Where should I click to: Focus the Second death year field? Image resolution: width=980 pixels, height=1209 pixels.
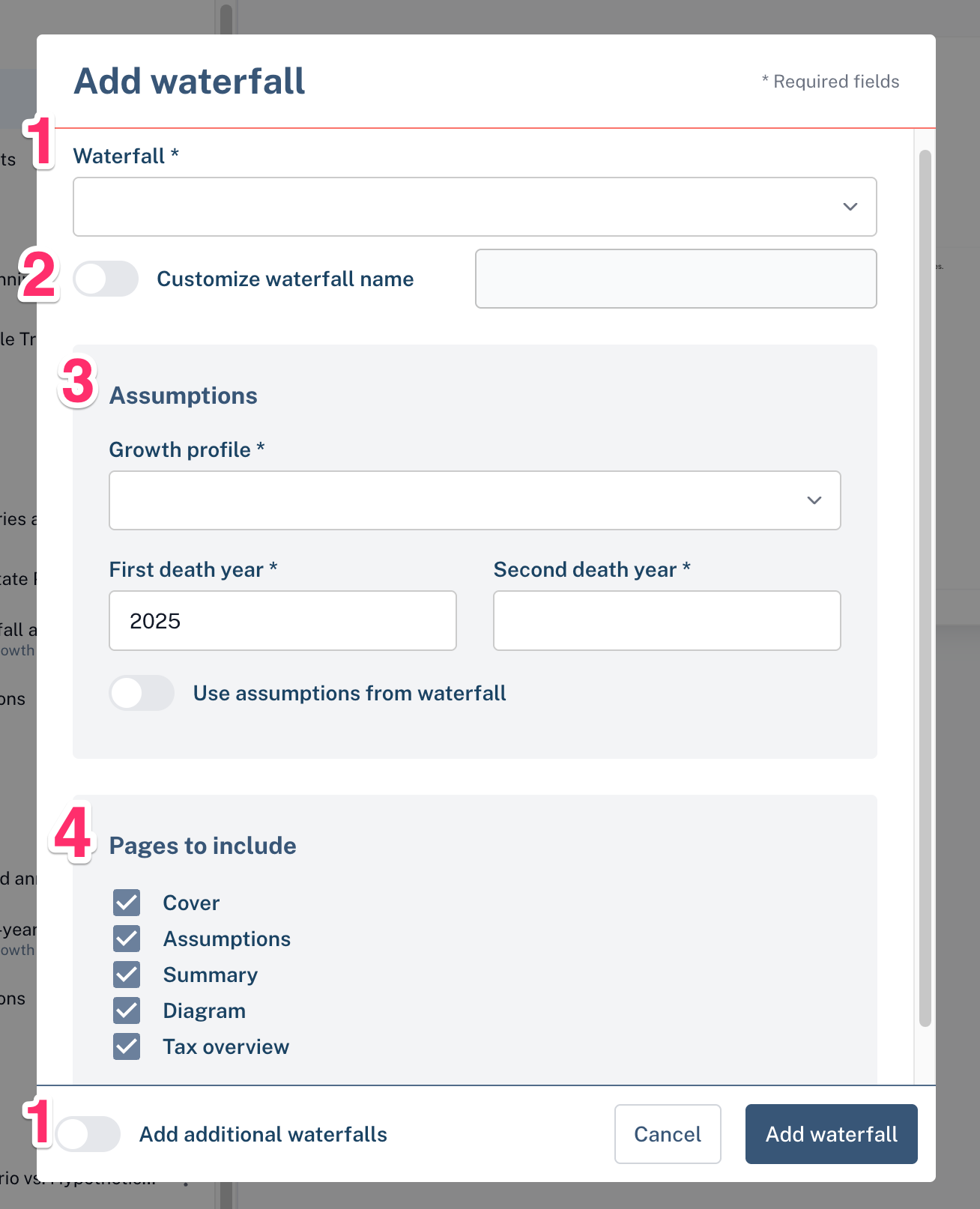point(667,620)
